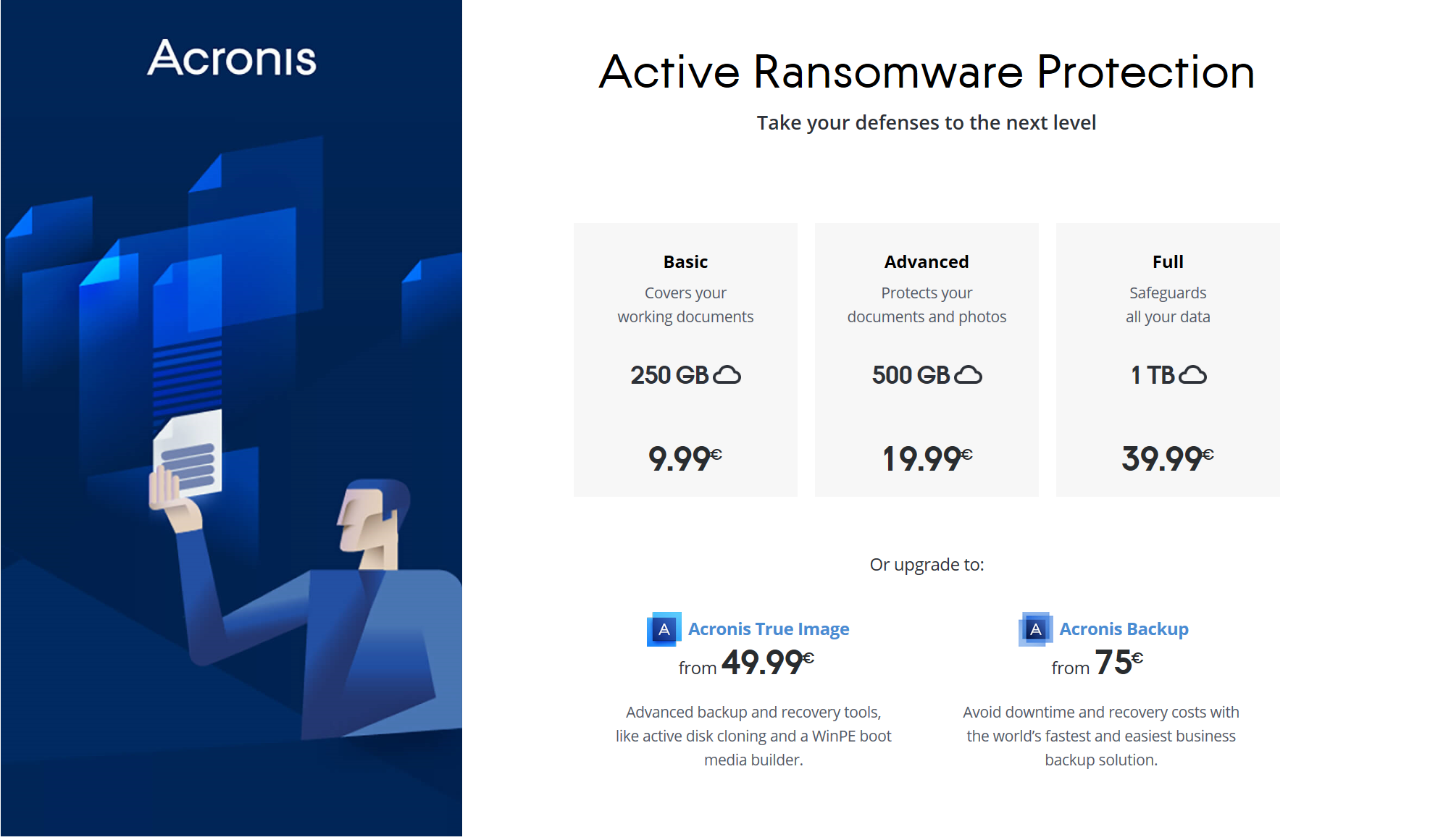Choose the 39.99€ Full price
This screenshot has width=1430, height=840.
click(x=1168, y=458)
